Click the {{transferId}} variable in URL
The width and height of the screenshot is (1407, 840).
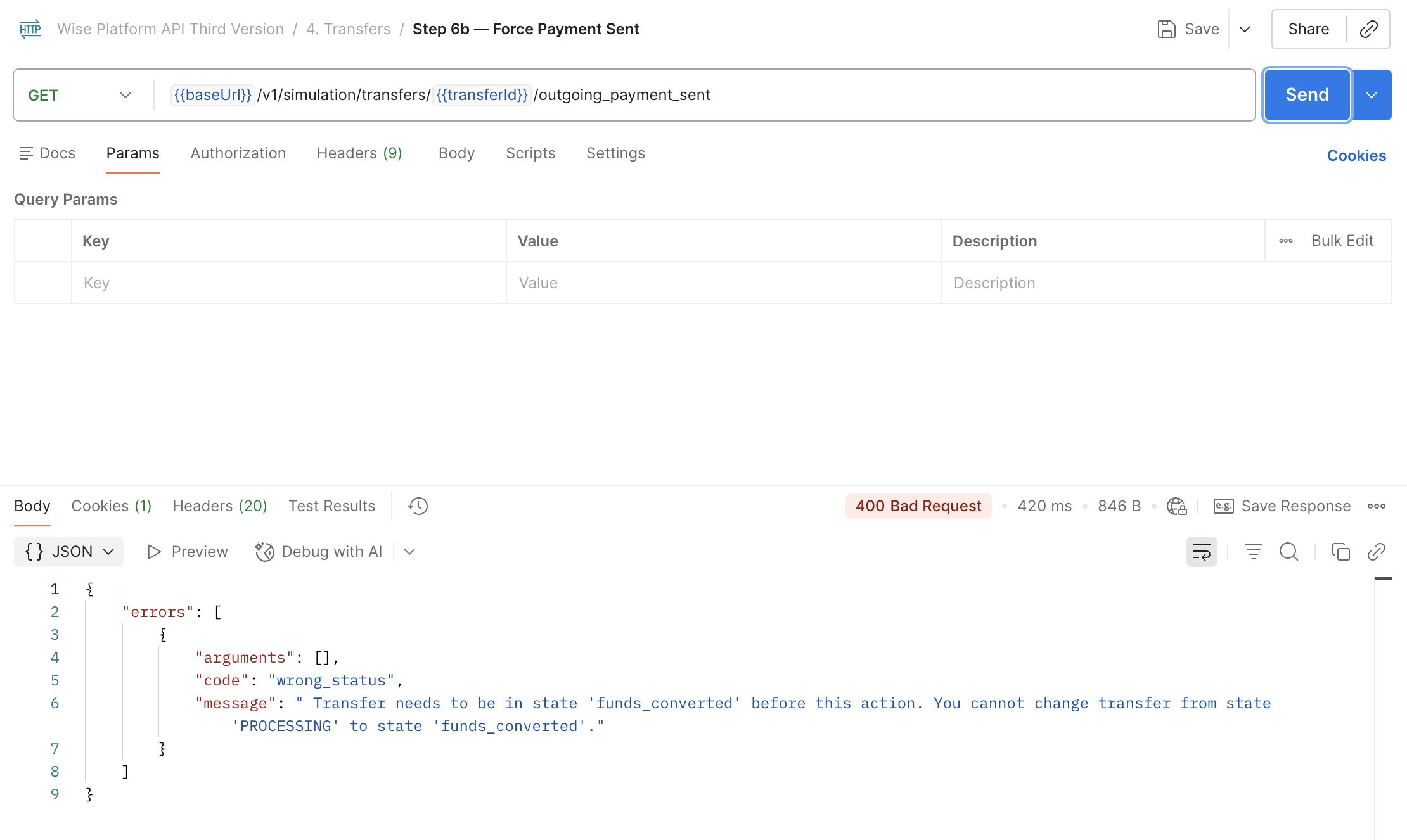(482, 95)
